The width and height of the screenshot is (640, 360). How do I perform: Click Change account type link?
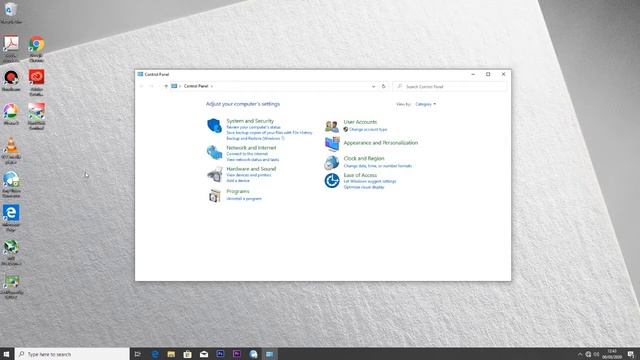[x=368, y=129]
